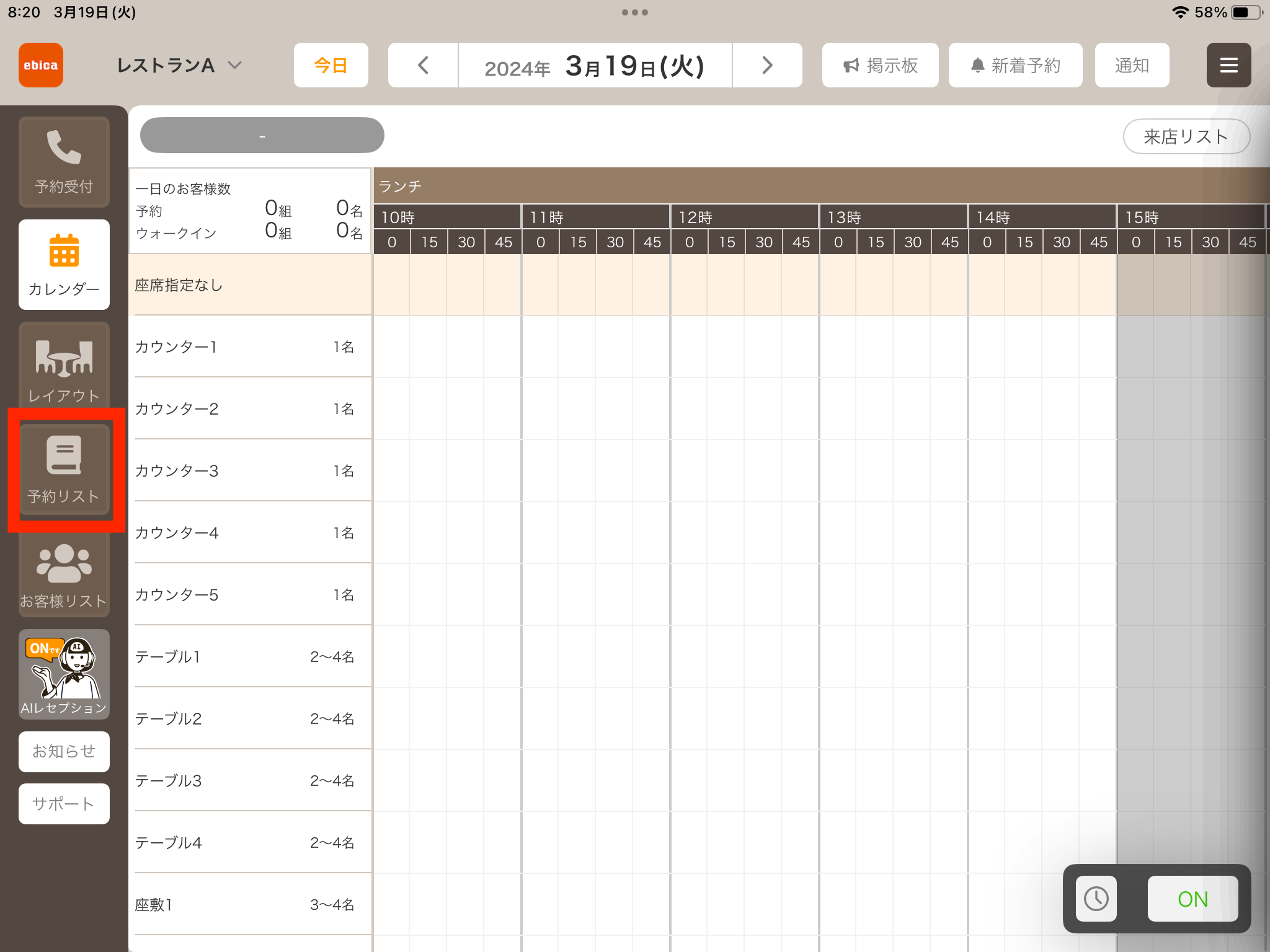
Task: Open お客様リスト customer list
Action: pyautogui.click(x=64, y=575)
